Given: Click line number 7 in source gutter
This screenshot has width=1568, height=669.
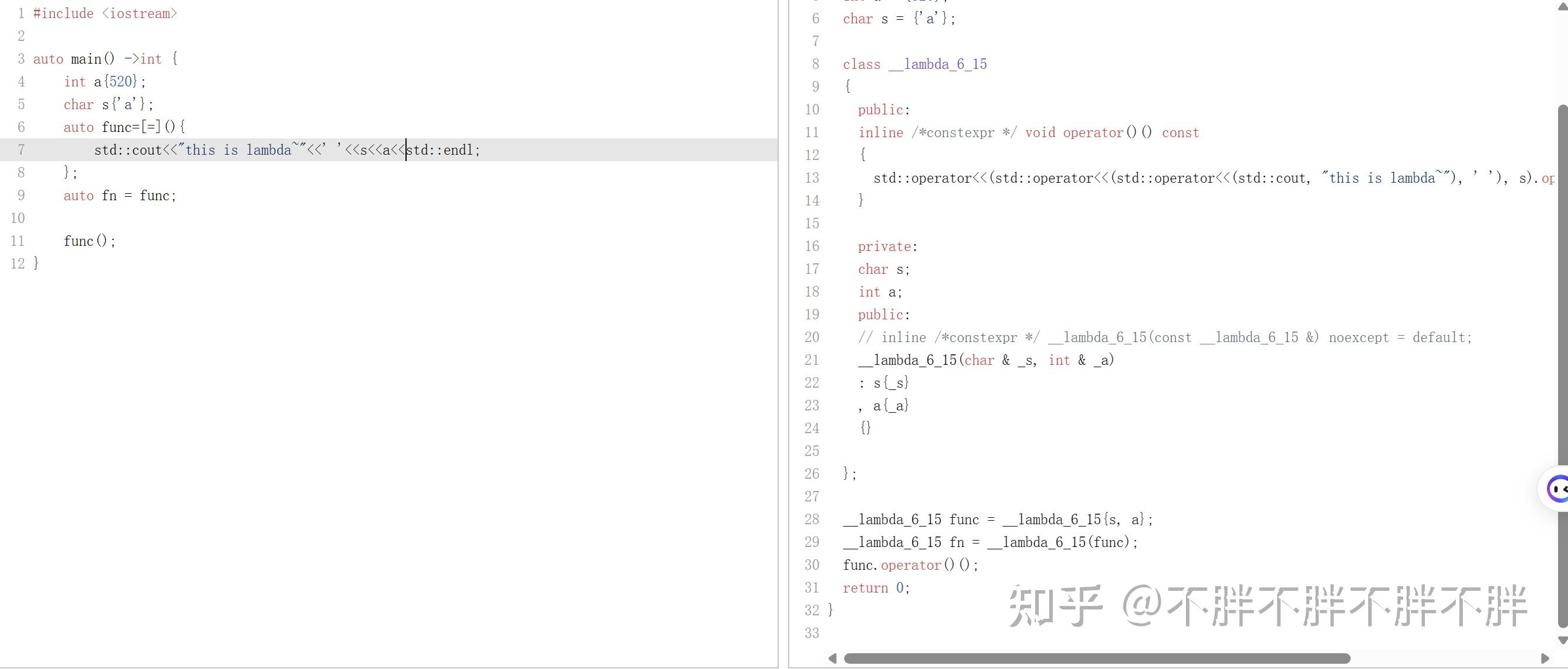Looking at the screenshot, I should coord(20,149).
